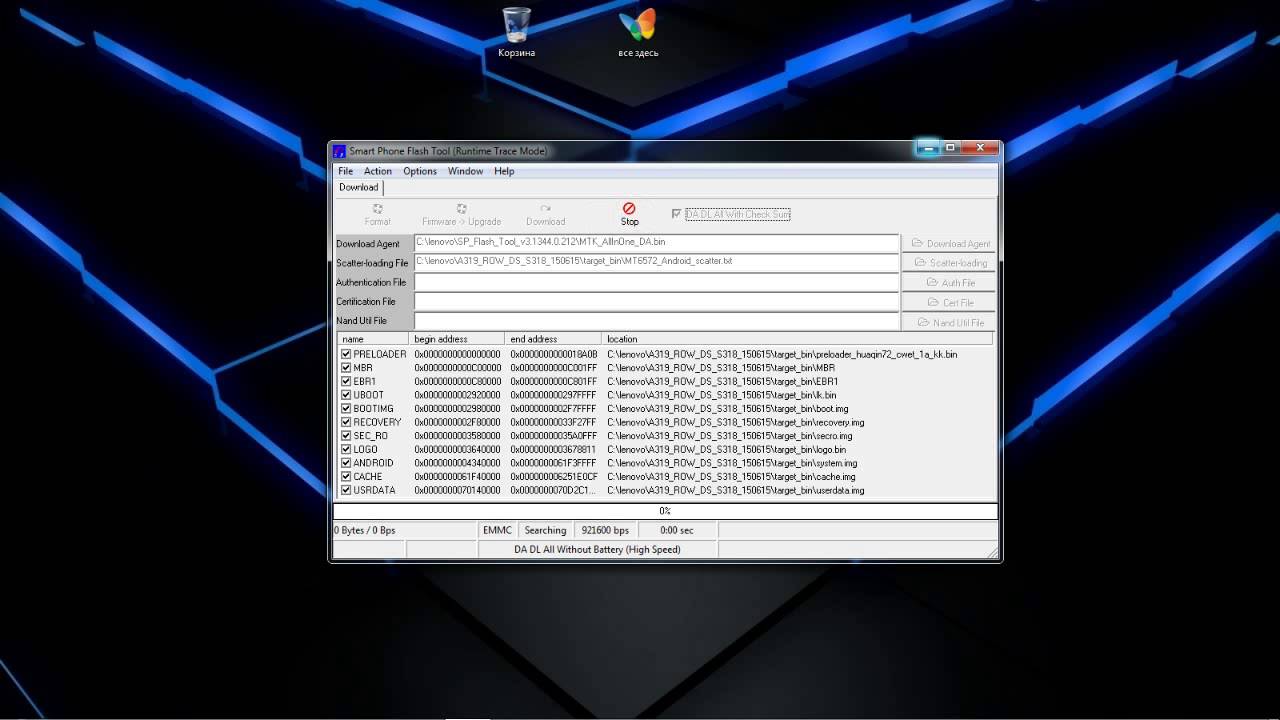The image size is (1280, 720).
Task: Click the 0% progress bar
Action: pos(665,511)
